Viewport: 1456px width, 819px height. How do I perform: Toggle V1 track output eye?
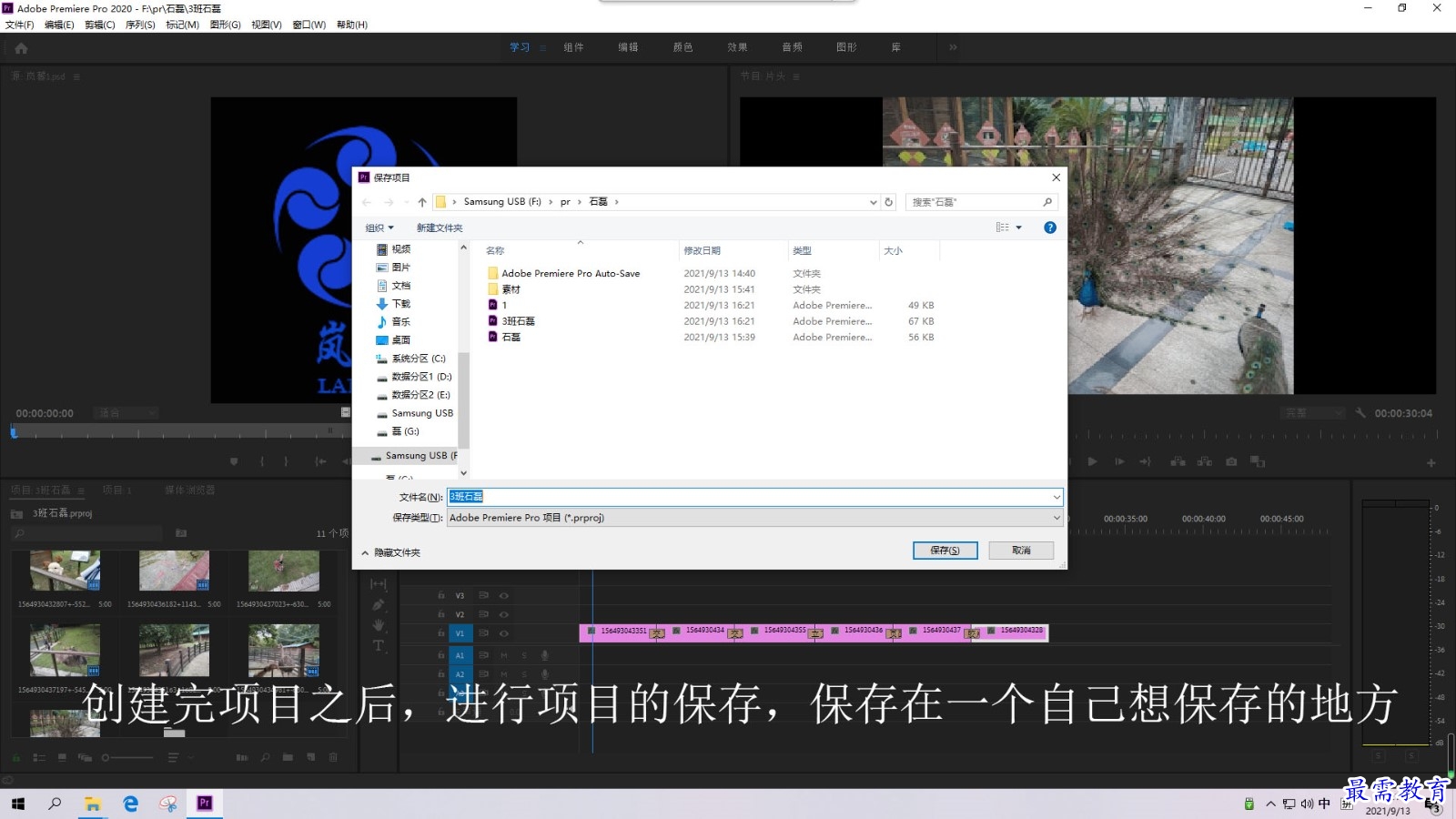(503, 633)
